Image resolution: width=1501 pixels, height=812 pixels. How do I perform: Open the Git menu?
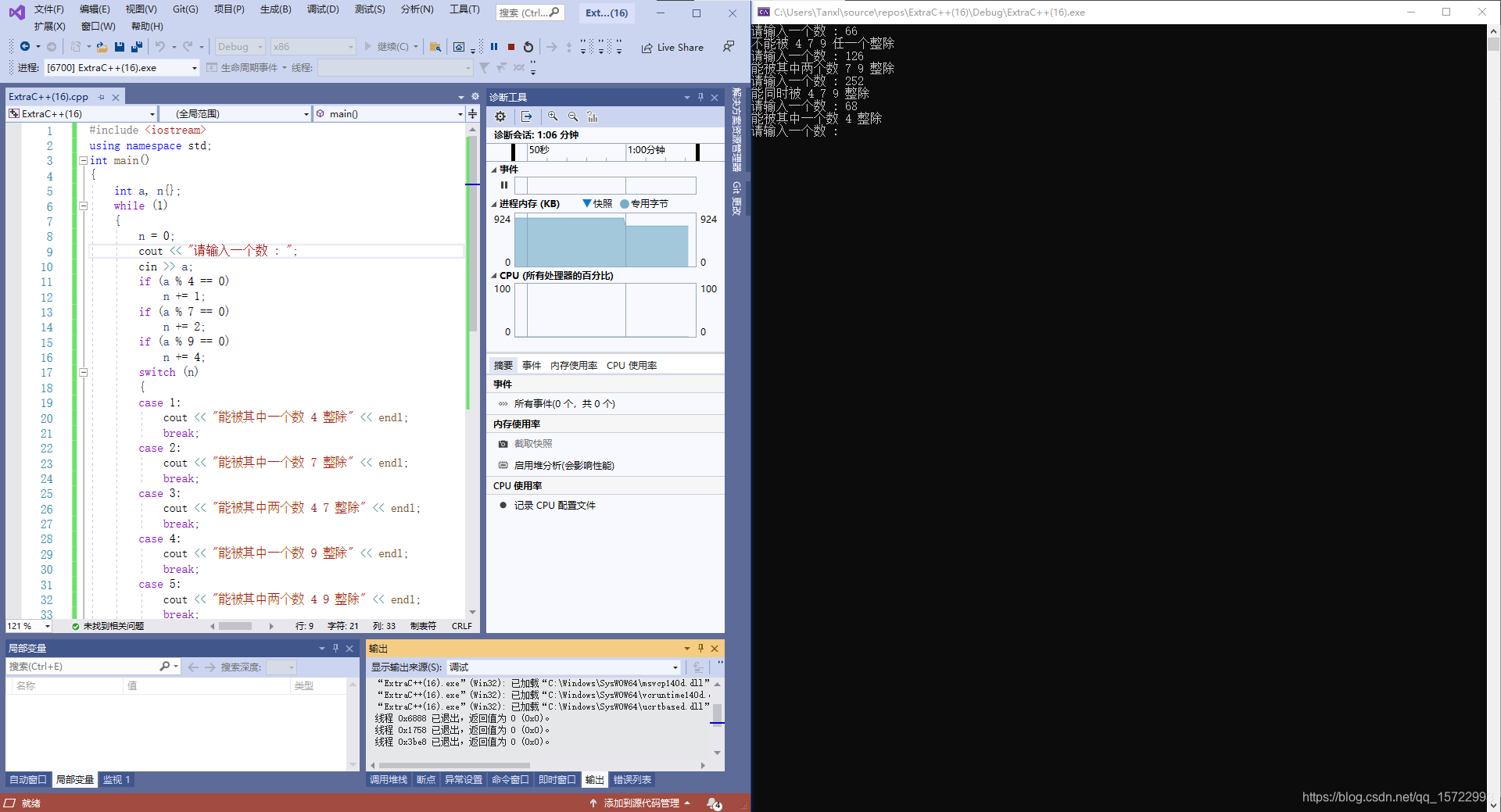[x=185, y=9]
